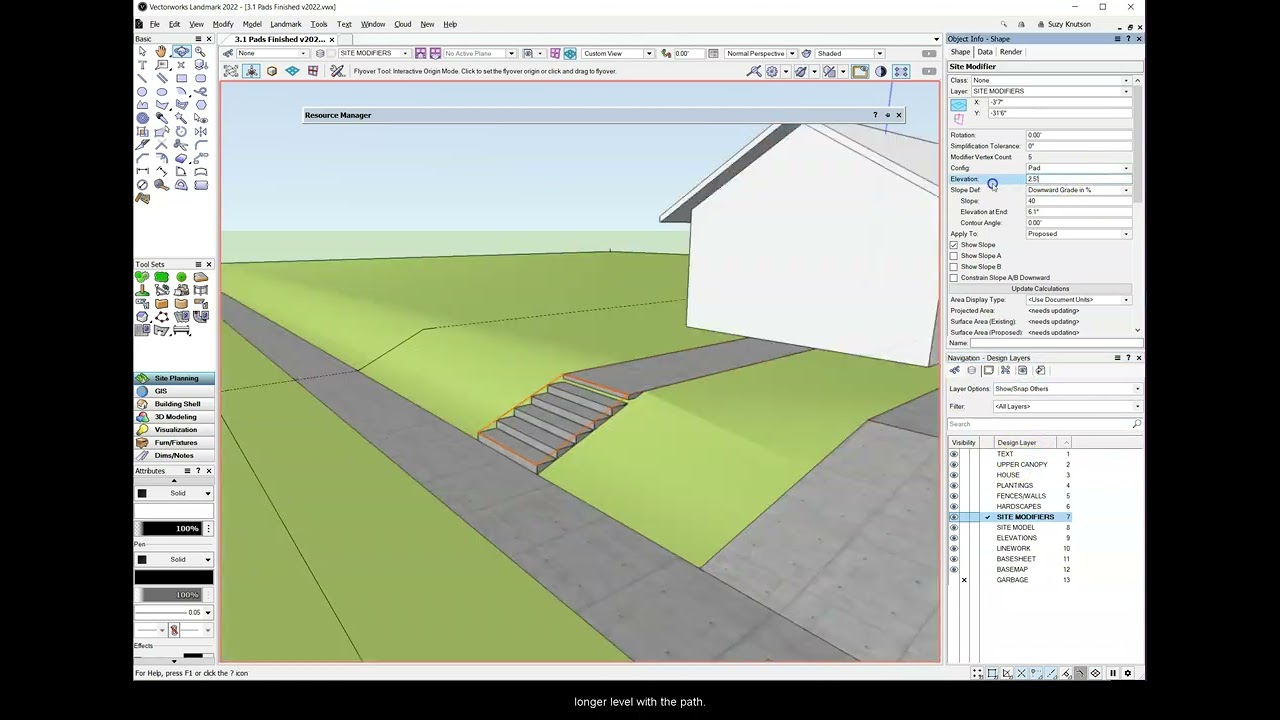Viewport: 1280px width, 720px height.
Task: Click the Site Modifier shape icon in Object Info
Action: 958,104
